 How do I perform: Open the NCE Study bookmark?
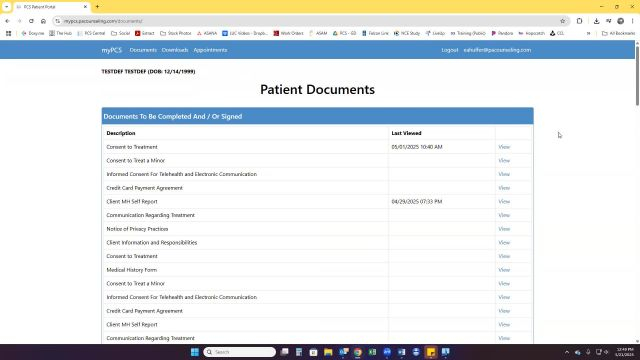407,33
